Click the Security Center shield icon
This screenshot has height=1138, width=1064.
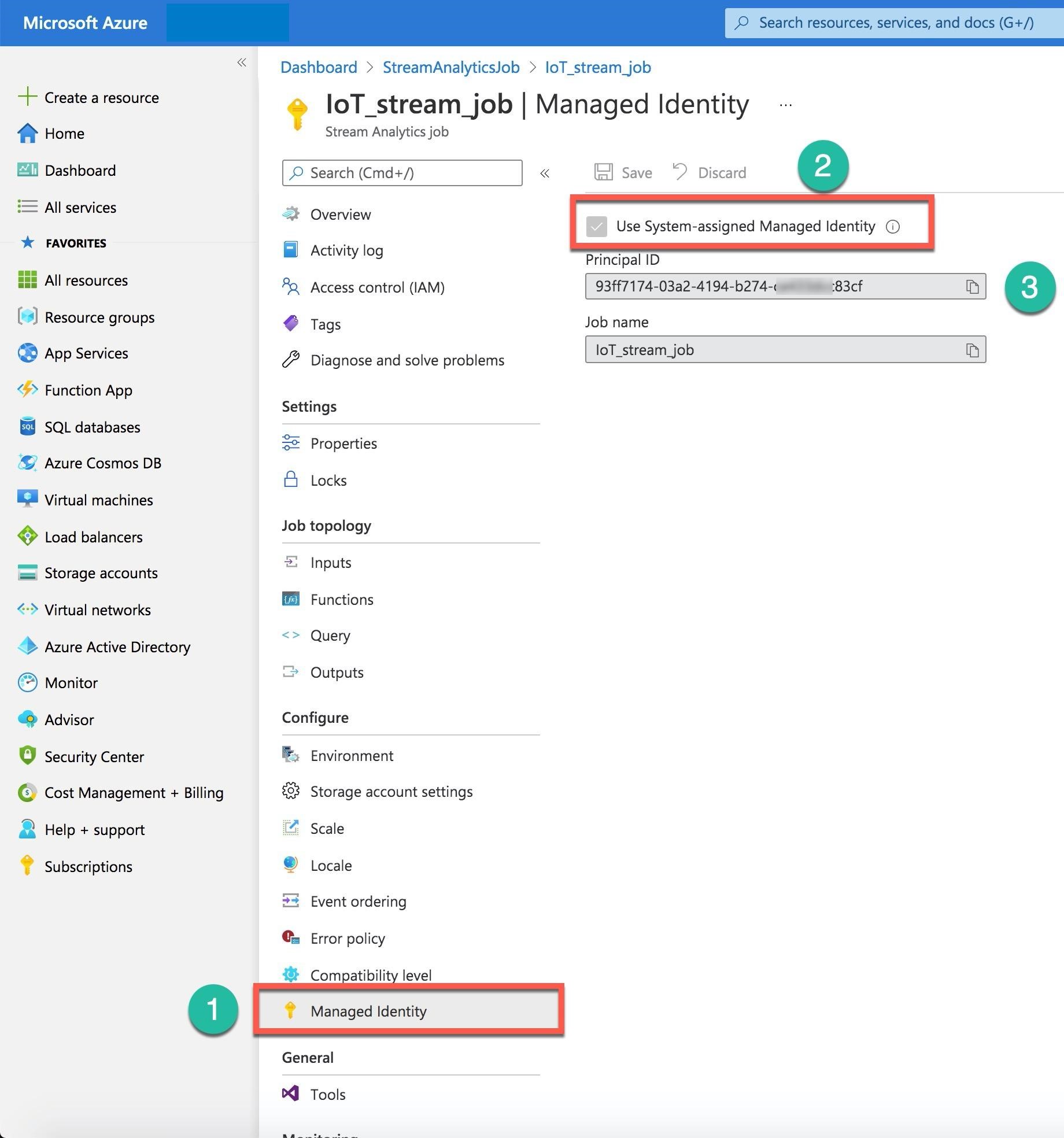pyautogui.click(x=27, y=756)
